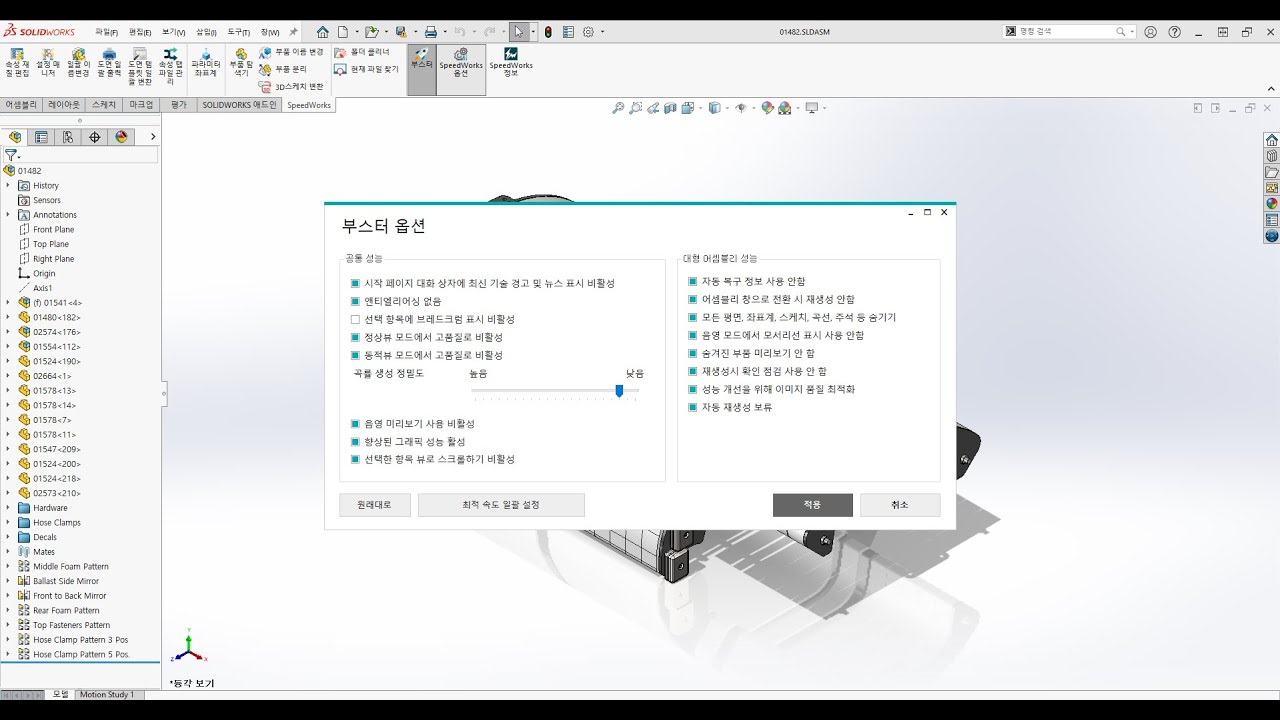Viewport: 1280px width, 720px height.
Task: Click 파라미터 좌표계 tool
Action: (x=206, y=63)
